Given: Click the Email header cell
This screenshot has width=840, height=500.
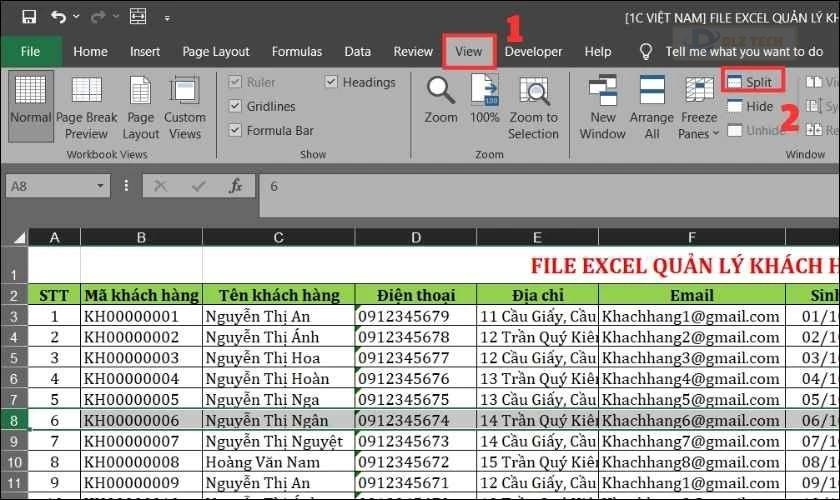Looking at the screenshot, I should [692, 295].
